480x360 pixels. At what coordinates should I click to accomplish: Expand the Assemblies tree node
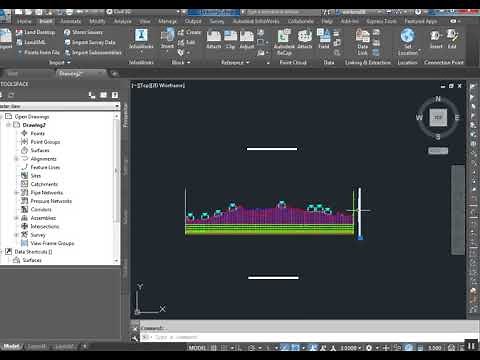[x=16, y=218]
